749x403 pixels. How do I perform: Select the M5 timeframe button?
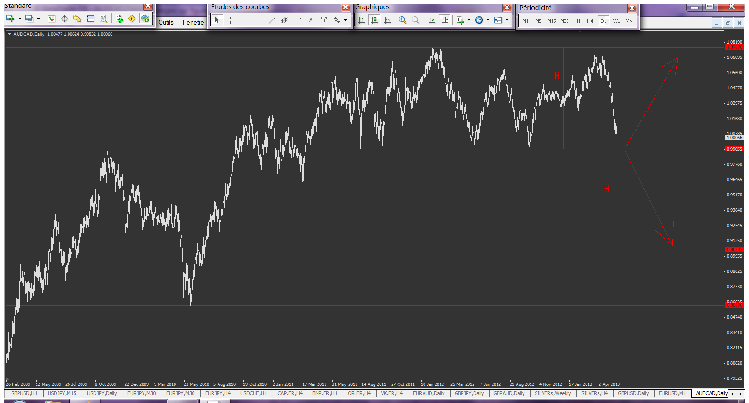pyautogui.click(x=538, y=21)
